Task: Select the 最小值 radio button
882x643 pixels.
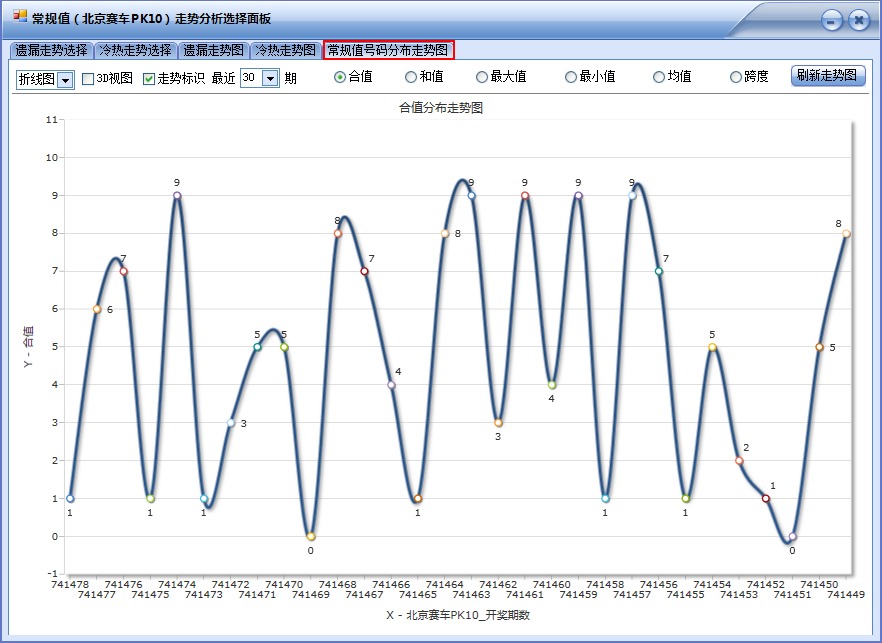Action: coord(572,77)
